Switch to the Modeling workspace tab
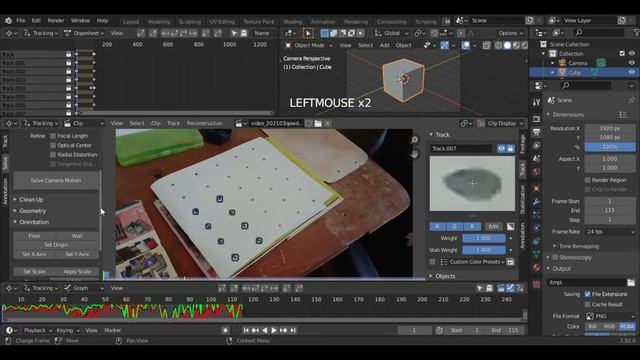Screen dimensions: 640x360 (x=159, y=22)
